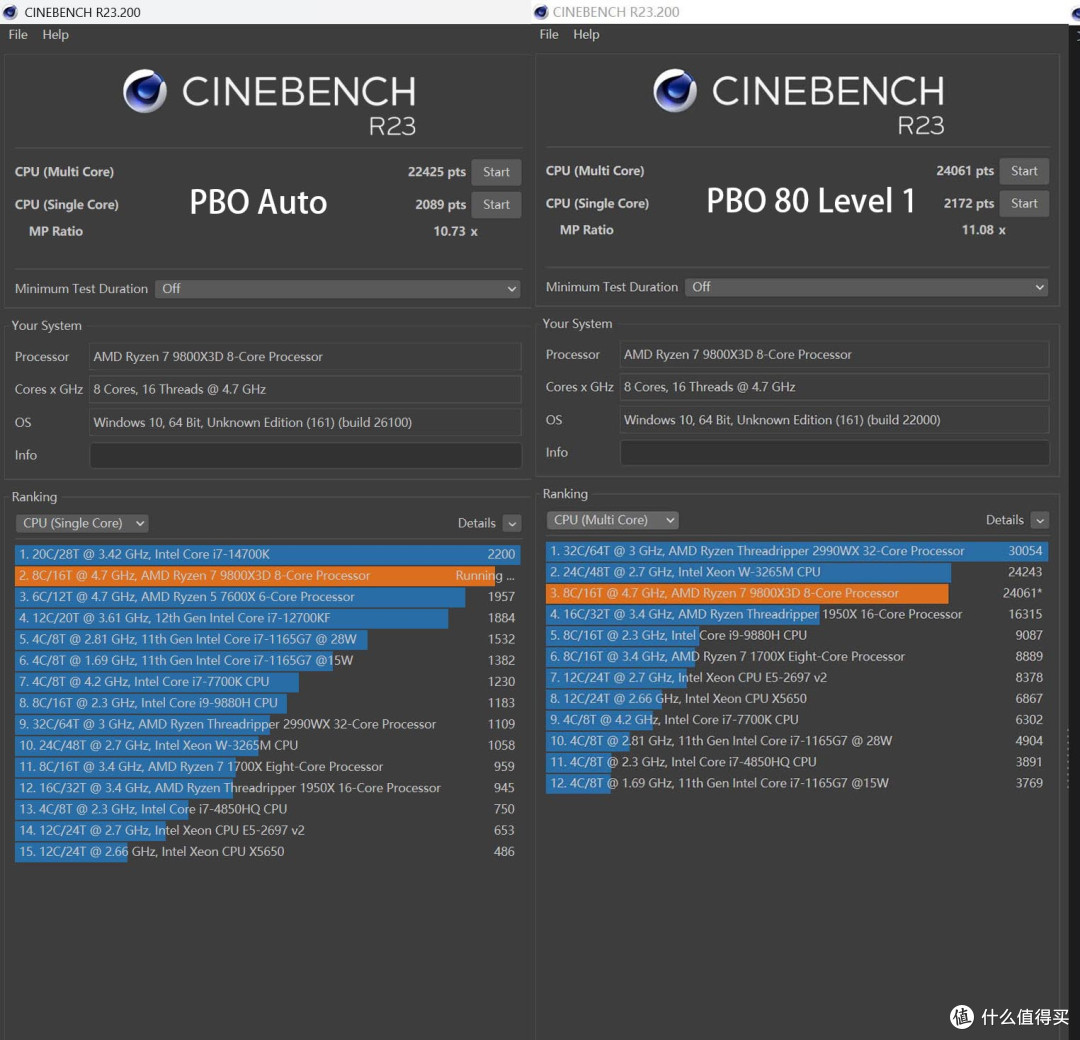
Task: Click MP Ratio value 11.08 x
Action: point(984,230)
